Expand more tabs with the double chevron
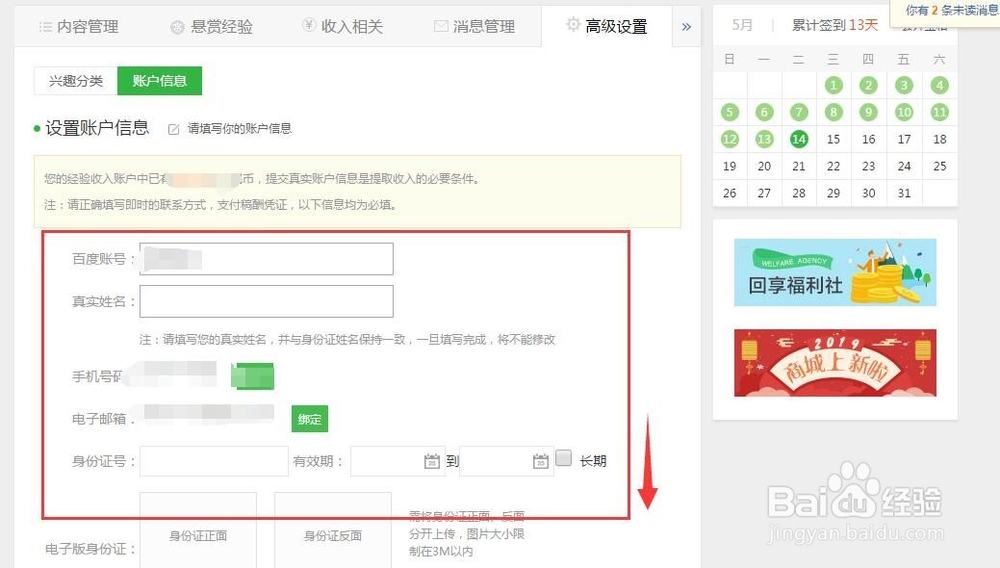The height and width of the screenshot is (568, 1000). tap(686, 27)
